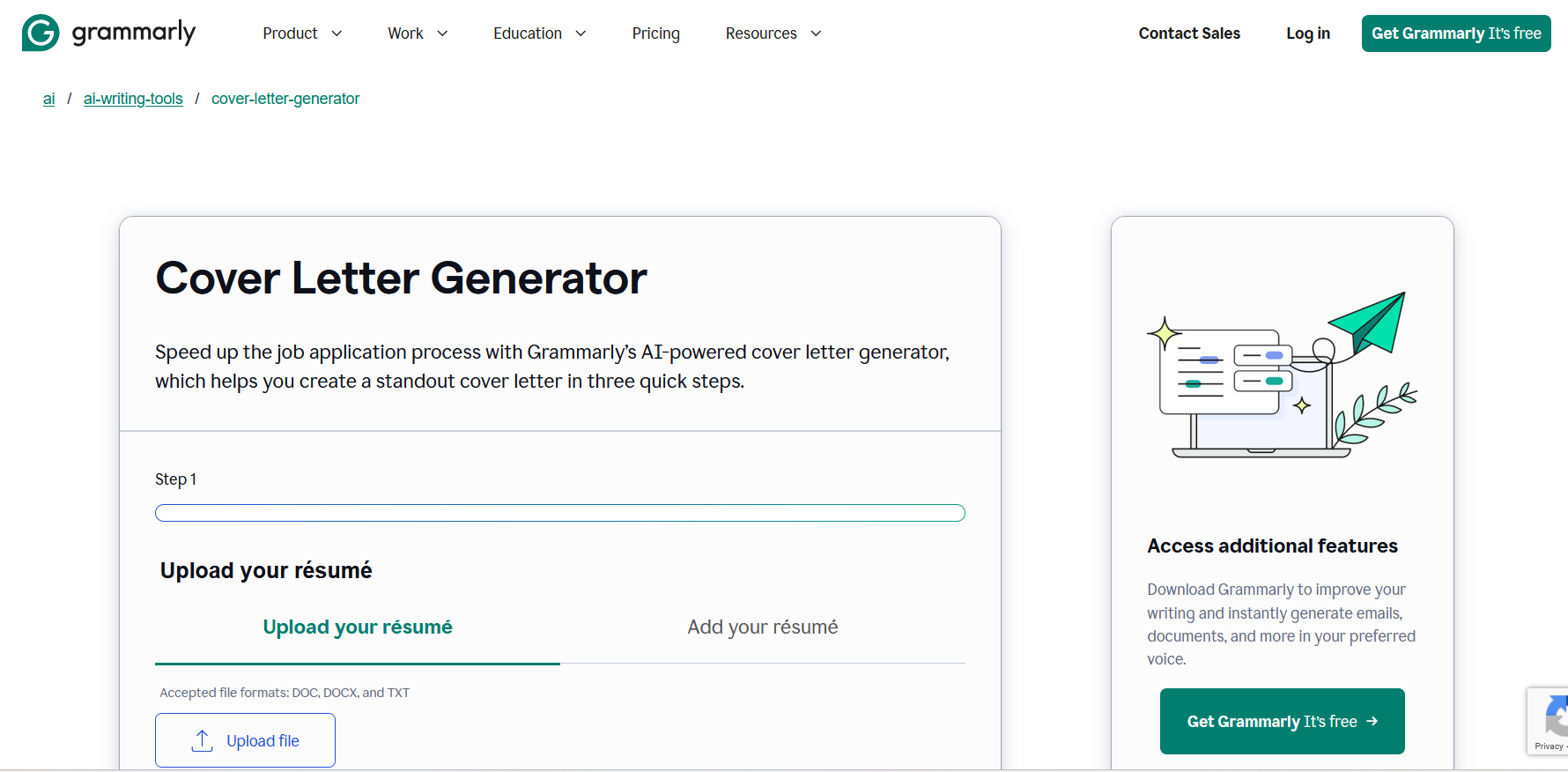Click Contact Sales link
1568x772 pixels.
click(x=1189, y=33)
